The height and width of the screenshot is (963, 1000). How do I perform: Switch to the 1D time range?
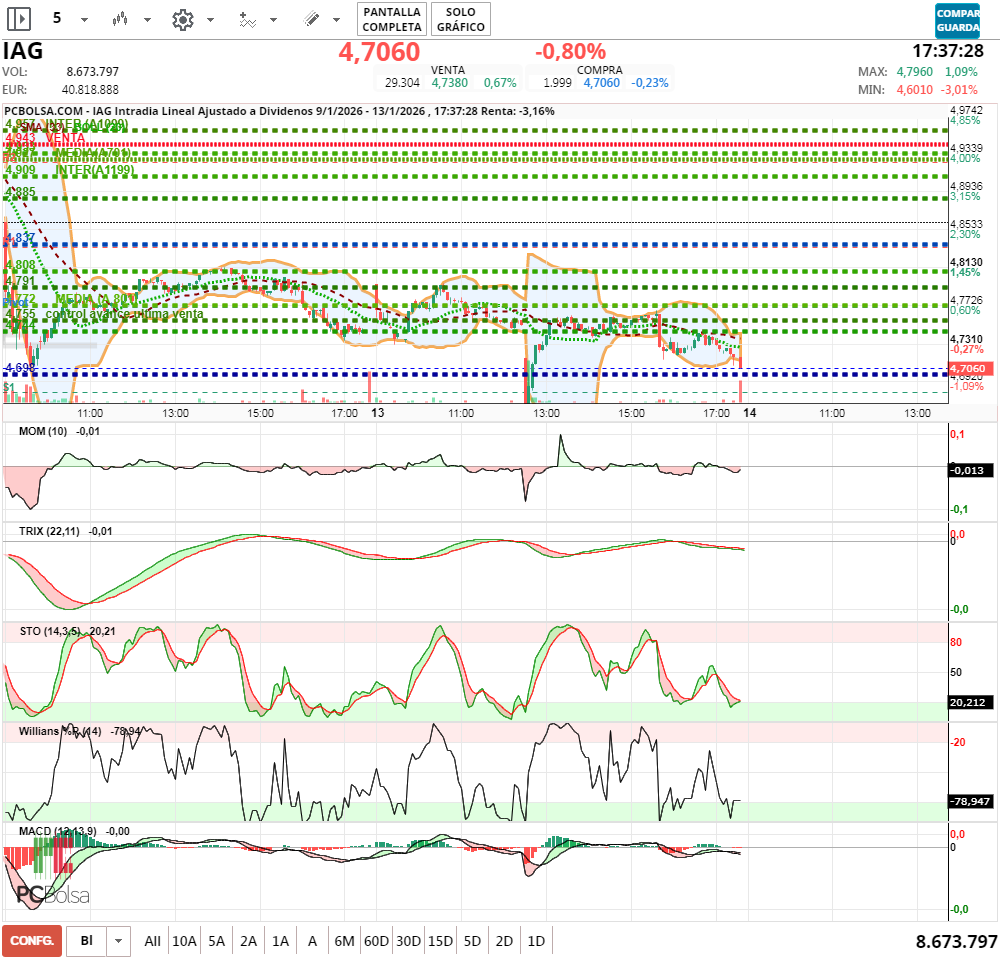click(x=536, y=941)
